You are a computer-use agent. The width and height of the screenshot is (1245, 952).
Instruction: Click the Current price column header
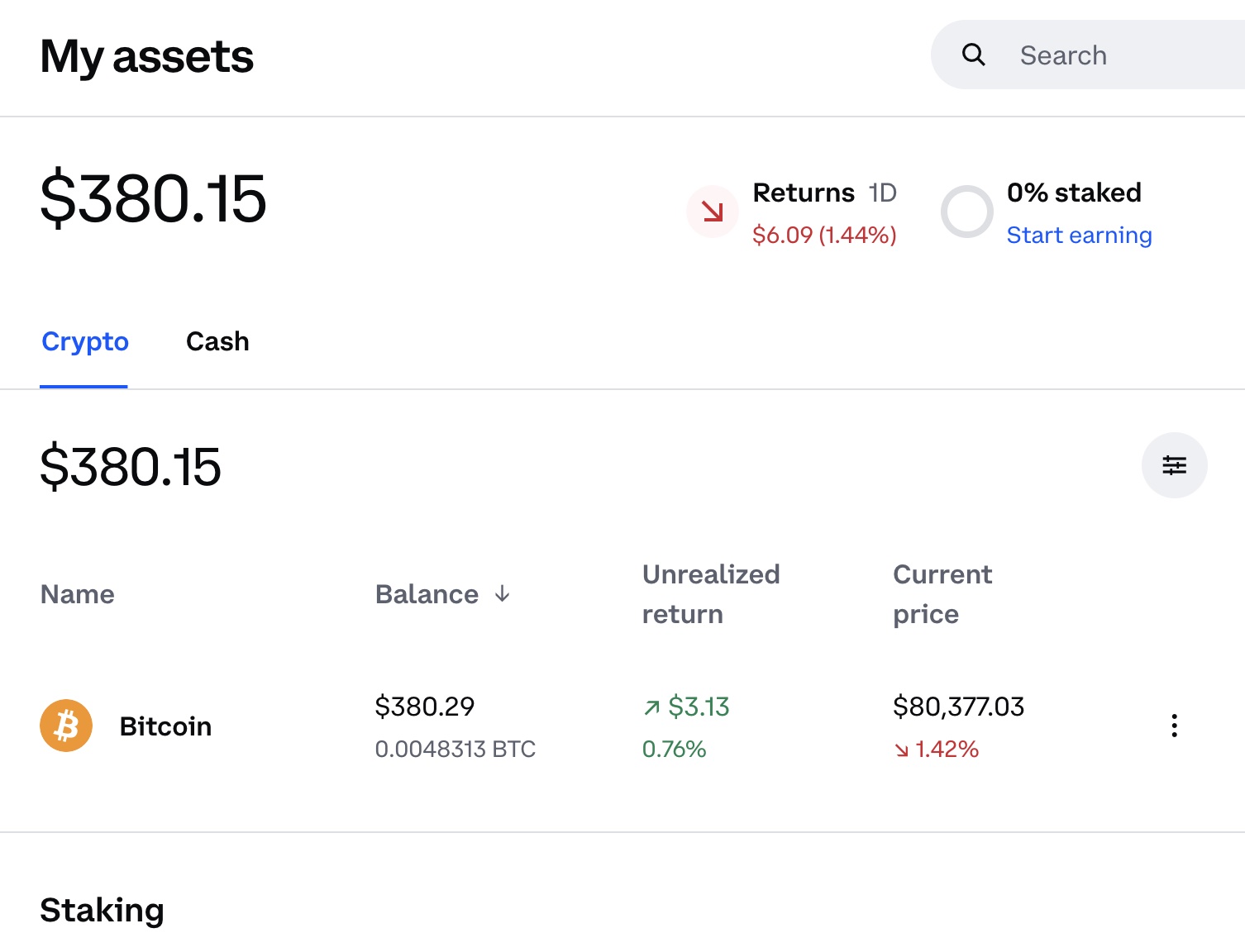click(942, 594)
